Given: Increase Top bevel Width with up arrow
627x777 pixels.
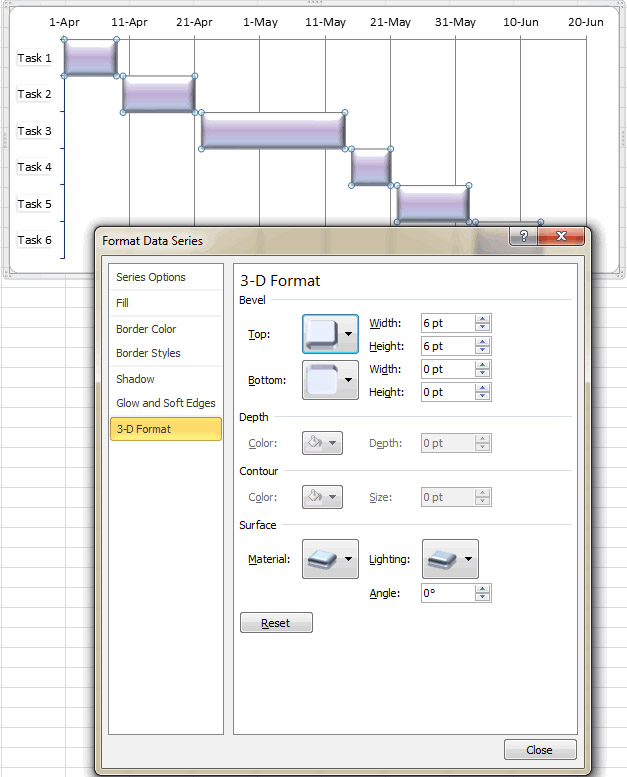Looking at the screenshot, I should [483, 319].
